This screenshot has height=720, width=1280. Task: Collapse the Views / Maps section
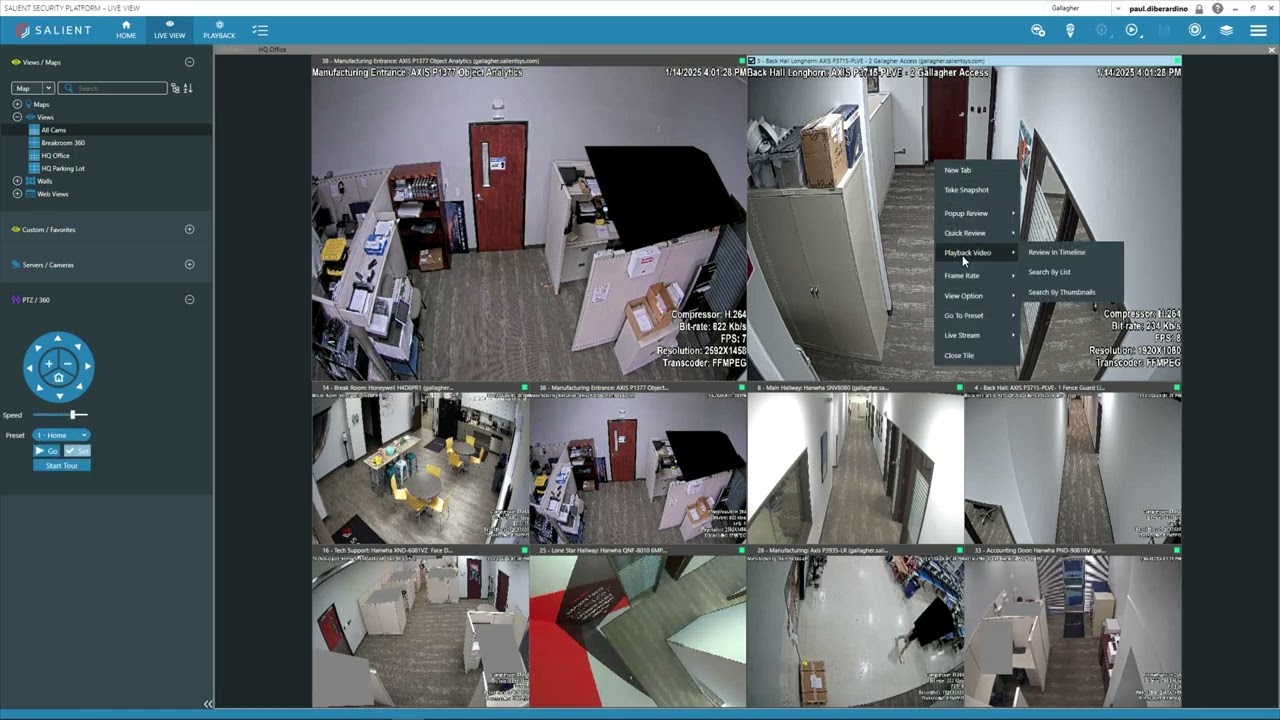tap(189, 62)
